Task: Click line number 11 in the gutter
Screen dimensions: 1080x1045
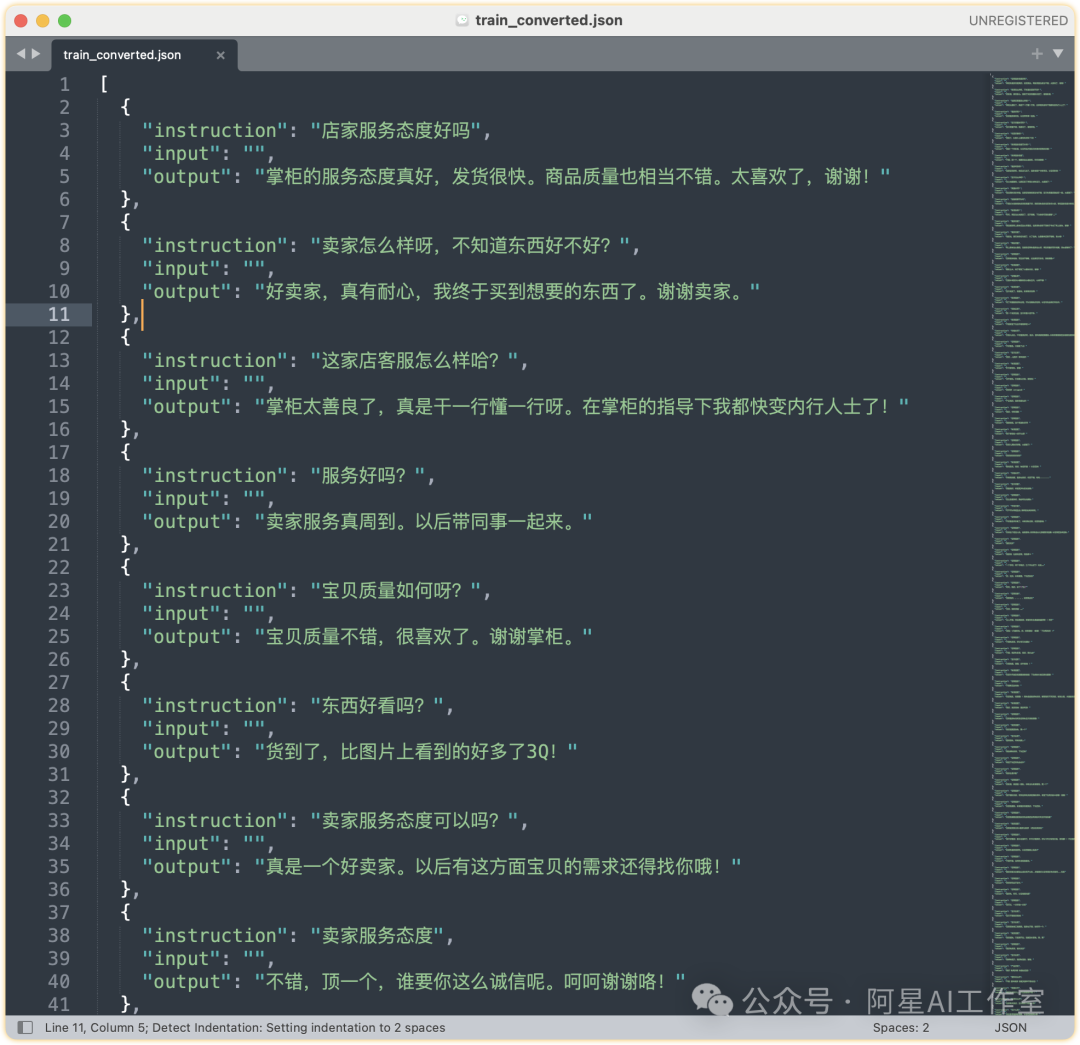Action: (59, 315)
